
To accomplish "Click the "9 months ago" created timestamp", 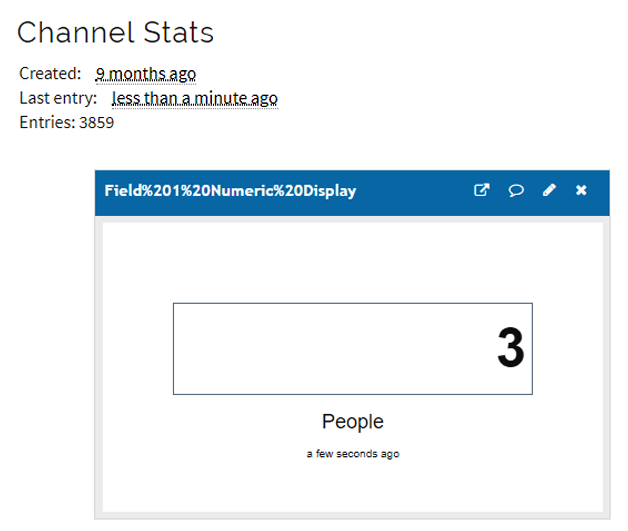I will click(145, 73).
